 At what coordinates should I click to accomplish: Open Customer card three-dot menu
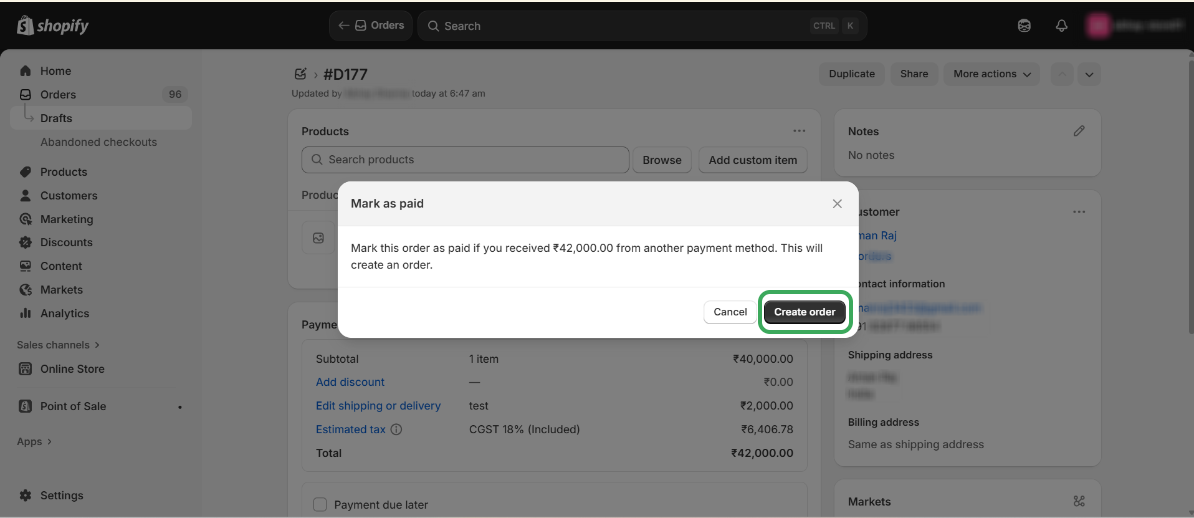(x=1079, y=212)
